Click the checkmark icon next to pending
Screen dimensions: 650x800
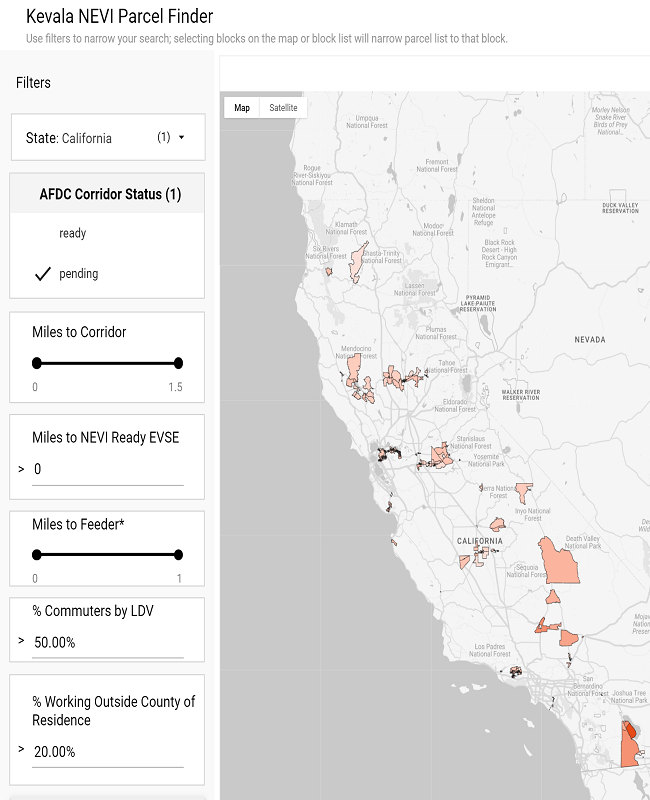43,273
